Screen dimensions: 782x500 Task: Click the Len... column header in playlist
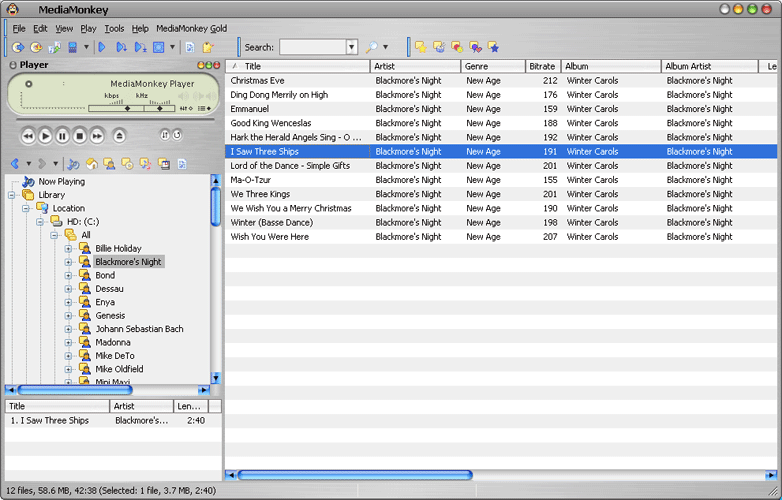[x=191, y=406]
